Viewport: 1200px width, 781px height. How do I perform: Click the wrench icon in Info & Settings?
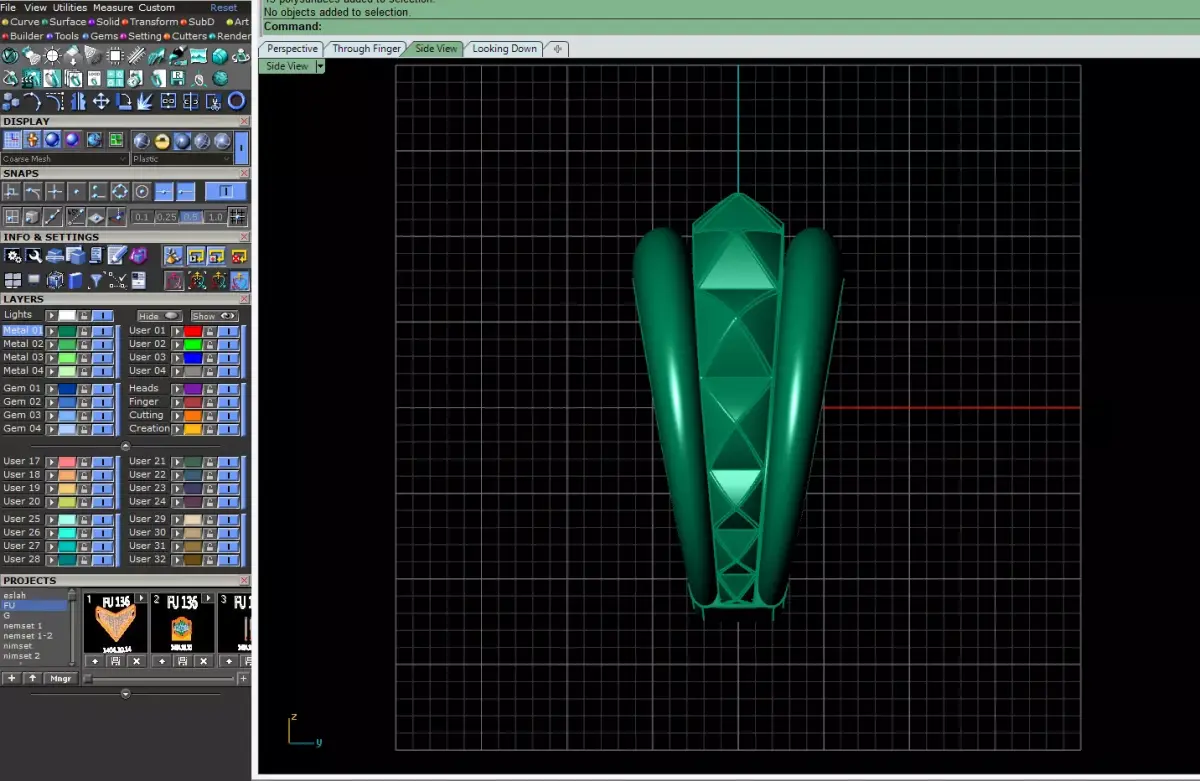pyautogui.click(x=34, y=256)
